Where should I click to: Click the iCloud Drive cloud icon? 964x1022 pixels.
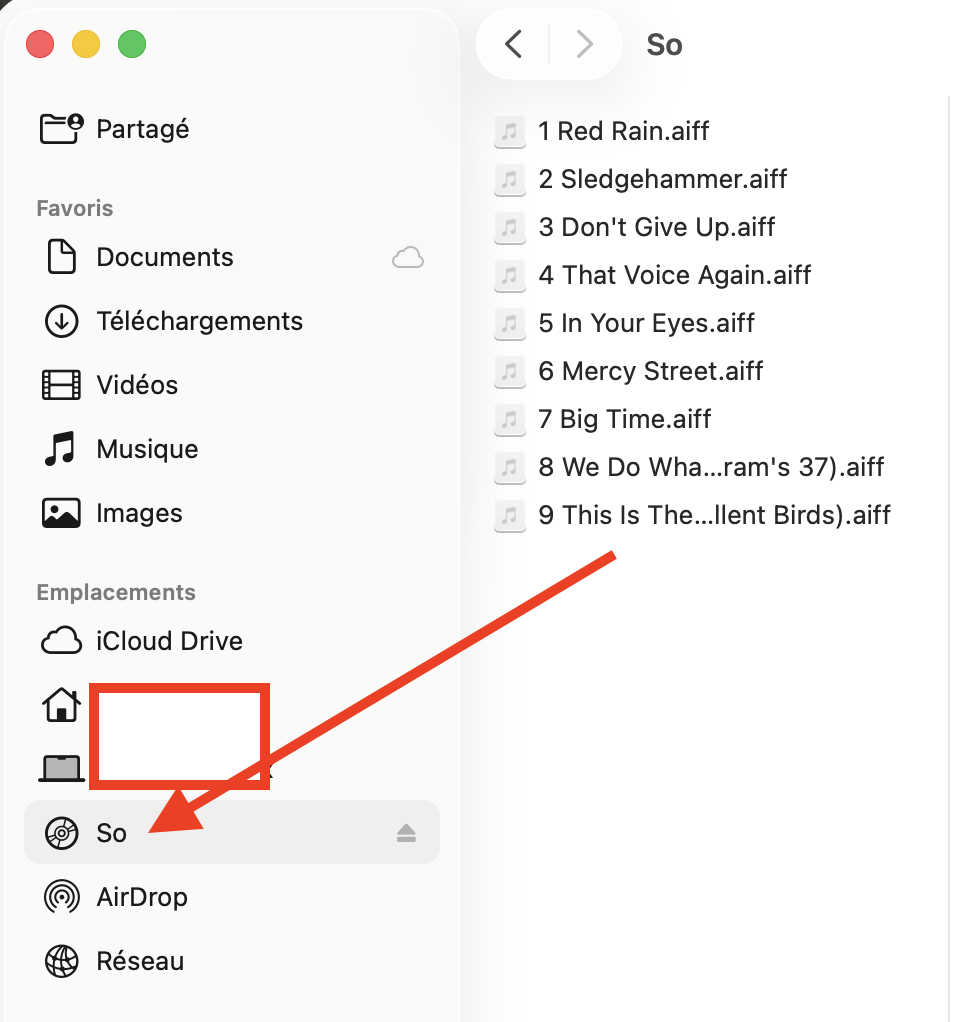(x=61, y=641)
